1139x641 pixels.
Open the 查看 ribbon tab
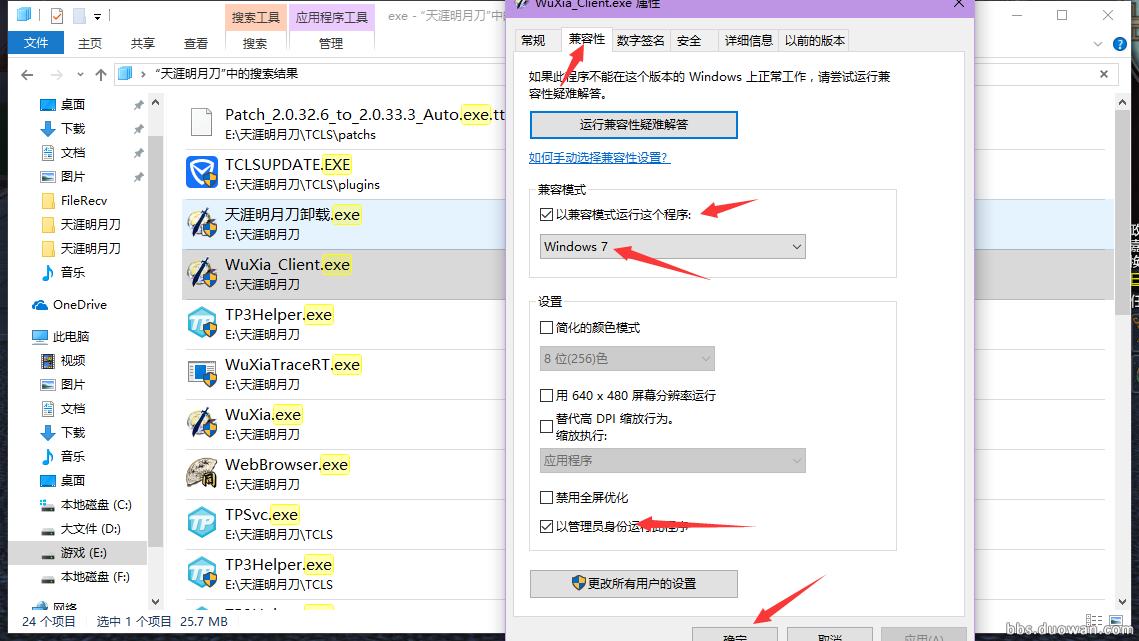[196, 43]
